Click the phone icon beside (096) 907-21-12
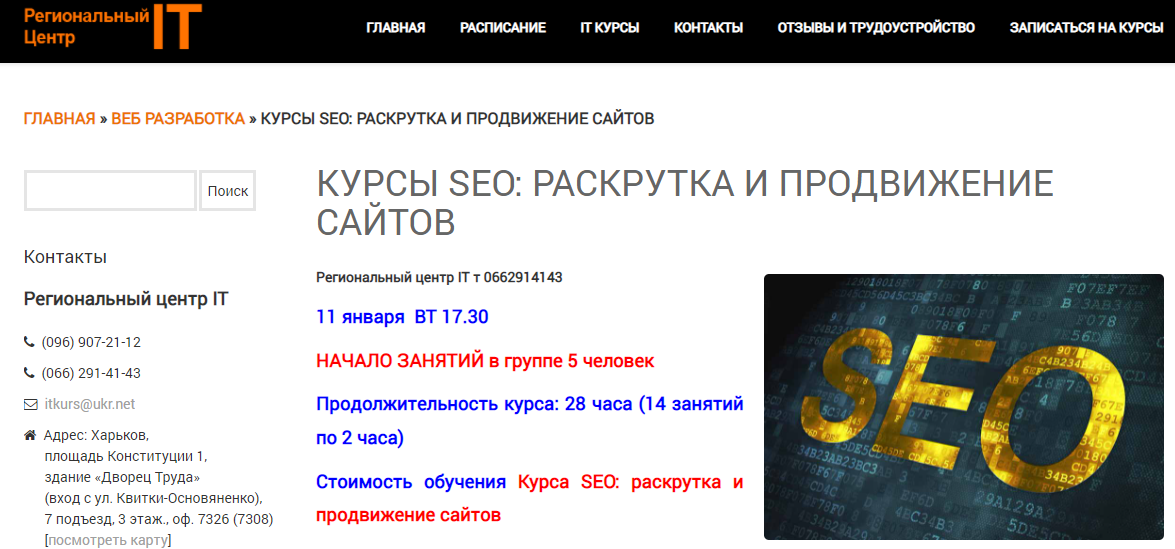 pyautogui.click(x=29, y=342)
